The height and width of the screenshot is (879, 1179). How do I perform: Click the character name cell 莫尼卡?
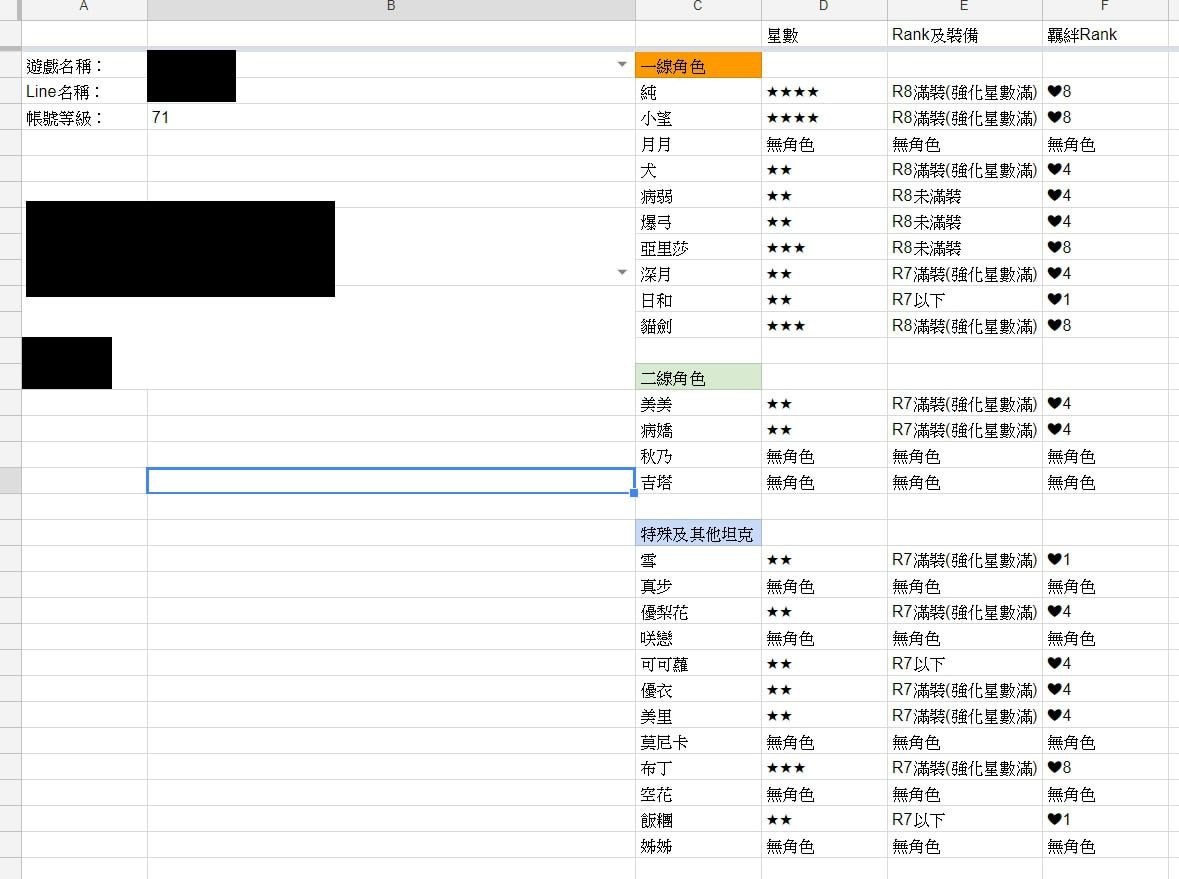(699, 742)
